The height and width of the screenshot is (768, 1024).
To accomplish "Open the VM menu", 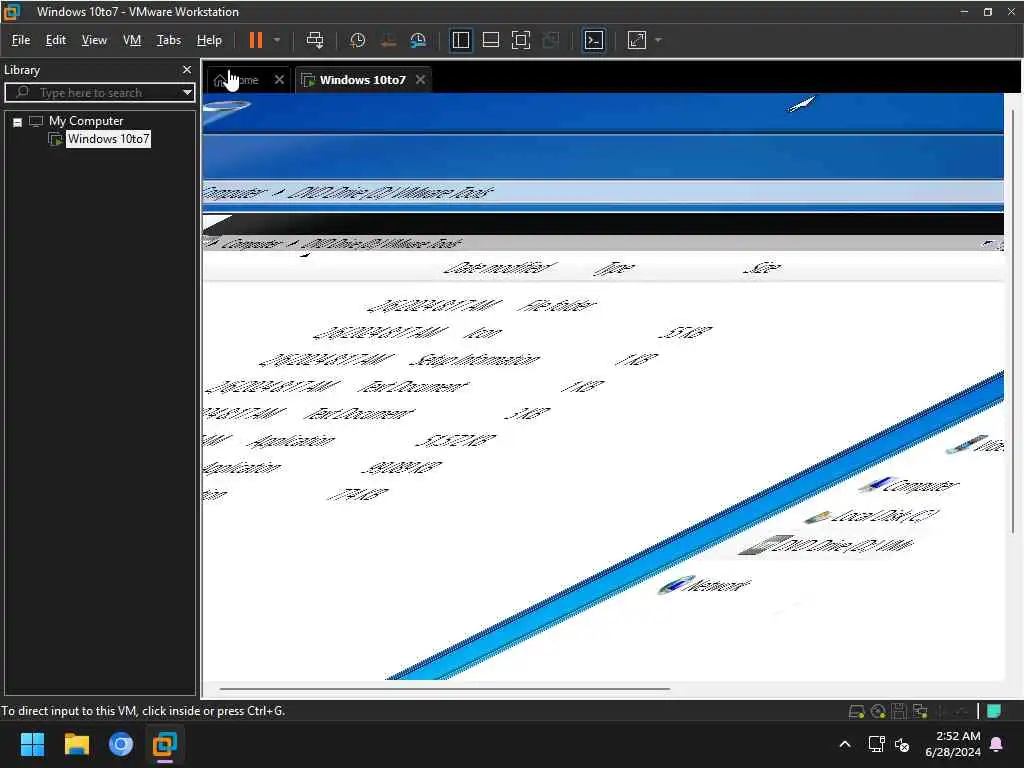I will [132, 40].
